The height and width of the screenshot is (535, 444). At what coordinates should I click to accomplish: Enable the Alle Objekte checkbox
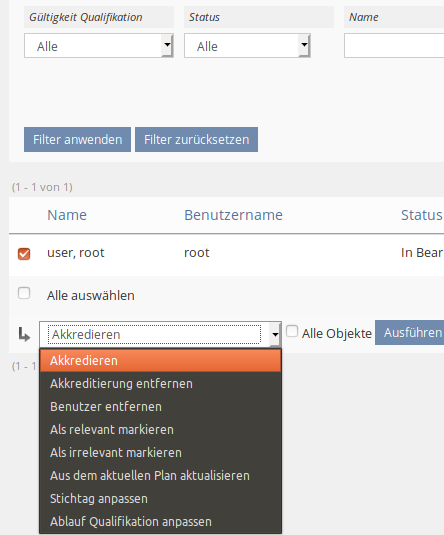click(x=292, y=331)
